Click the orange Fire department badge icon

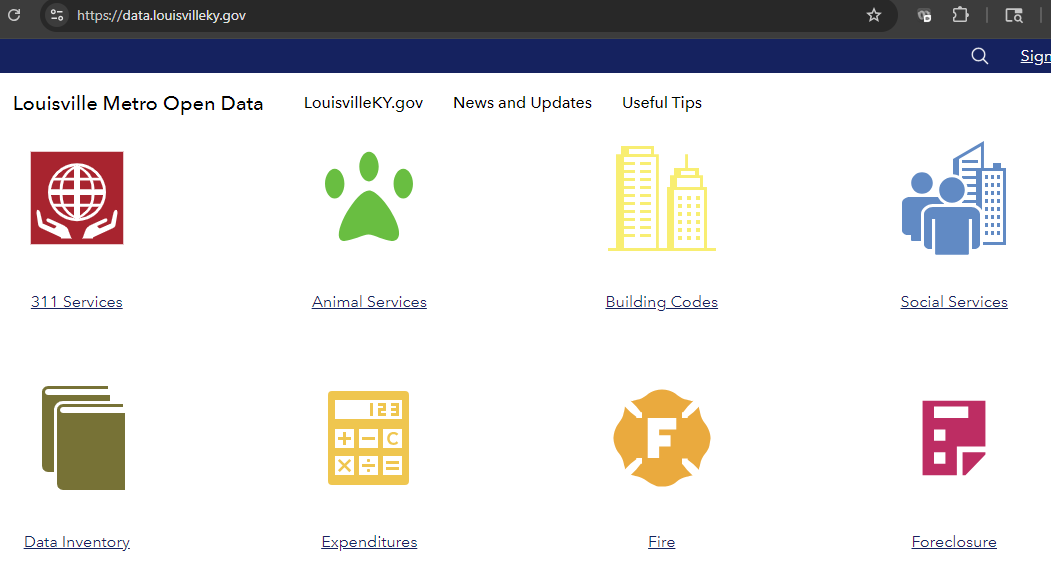coord(661,438)
